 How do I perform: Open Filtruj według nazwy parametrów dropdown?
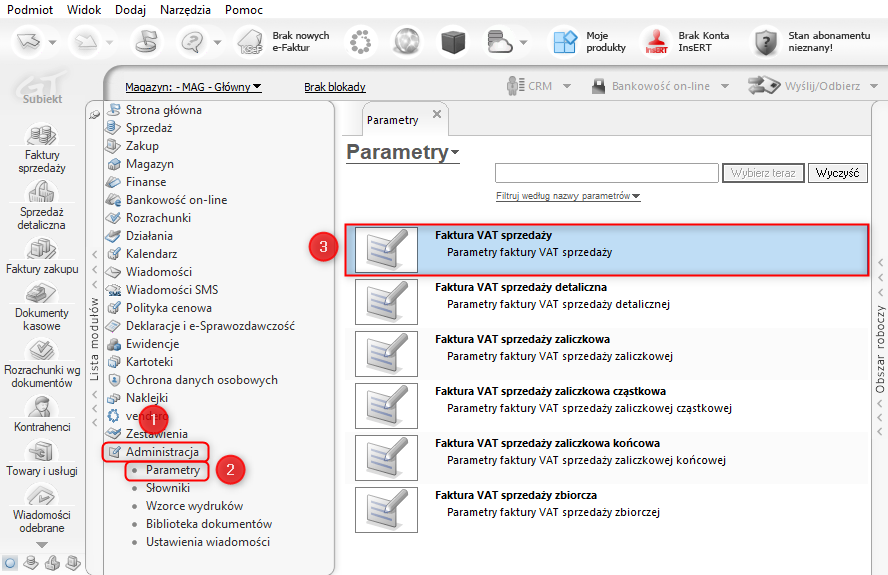coord(568,196)
